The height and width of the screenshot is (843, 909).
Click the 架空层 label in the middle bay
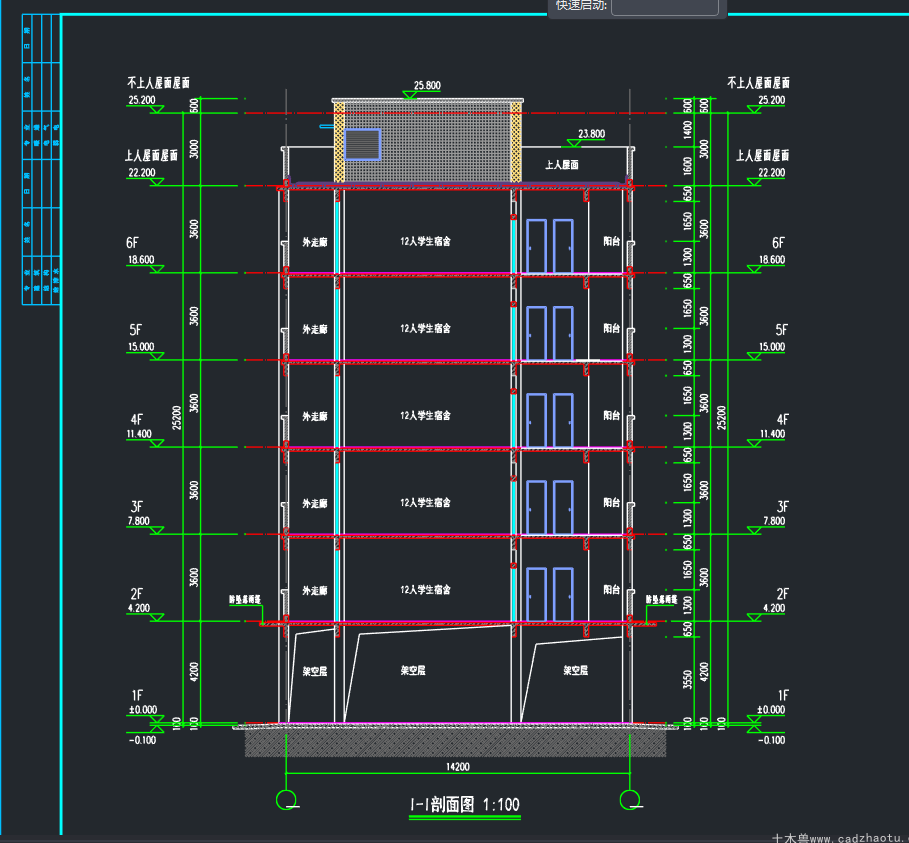(413, 670)
